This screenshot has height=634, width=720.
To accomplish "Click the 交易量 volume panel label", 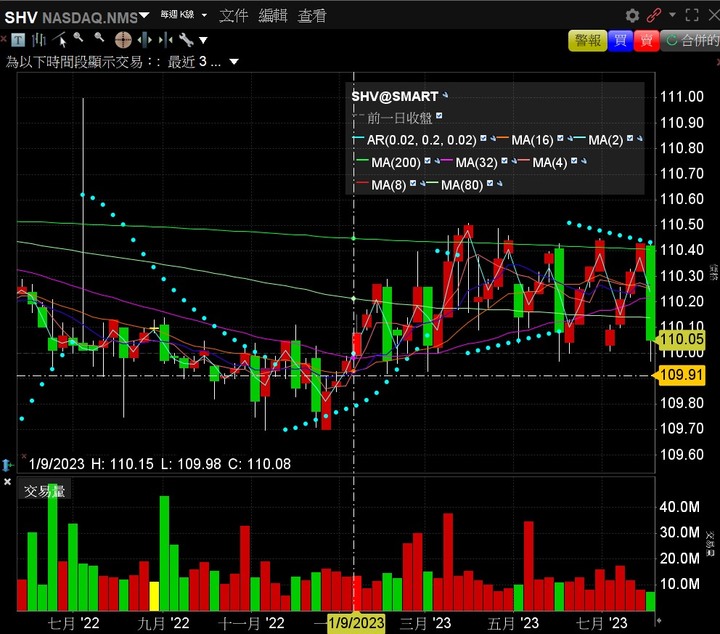I will tap(44, 491).
